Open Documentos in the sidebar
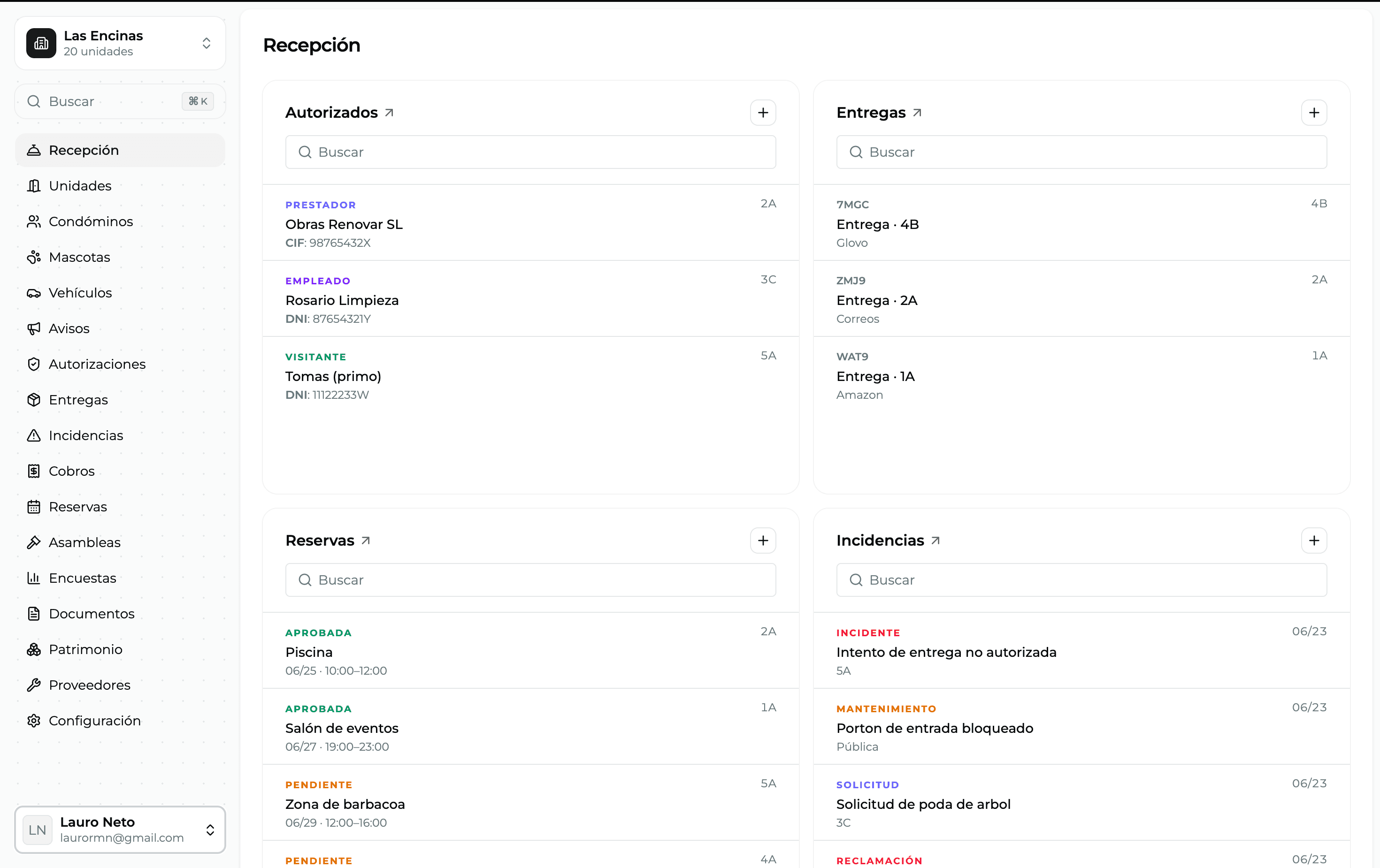Screen dimensions: 1380x868 click(x=120, y=614)
